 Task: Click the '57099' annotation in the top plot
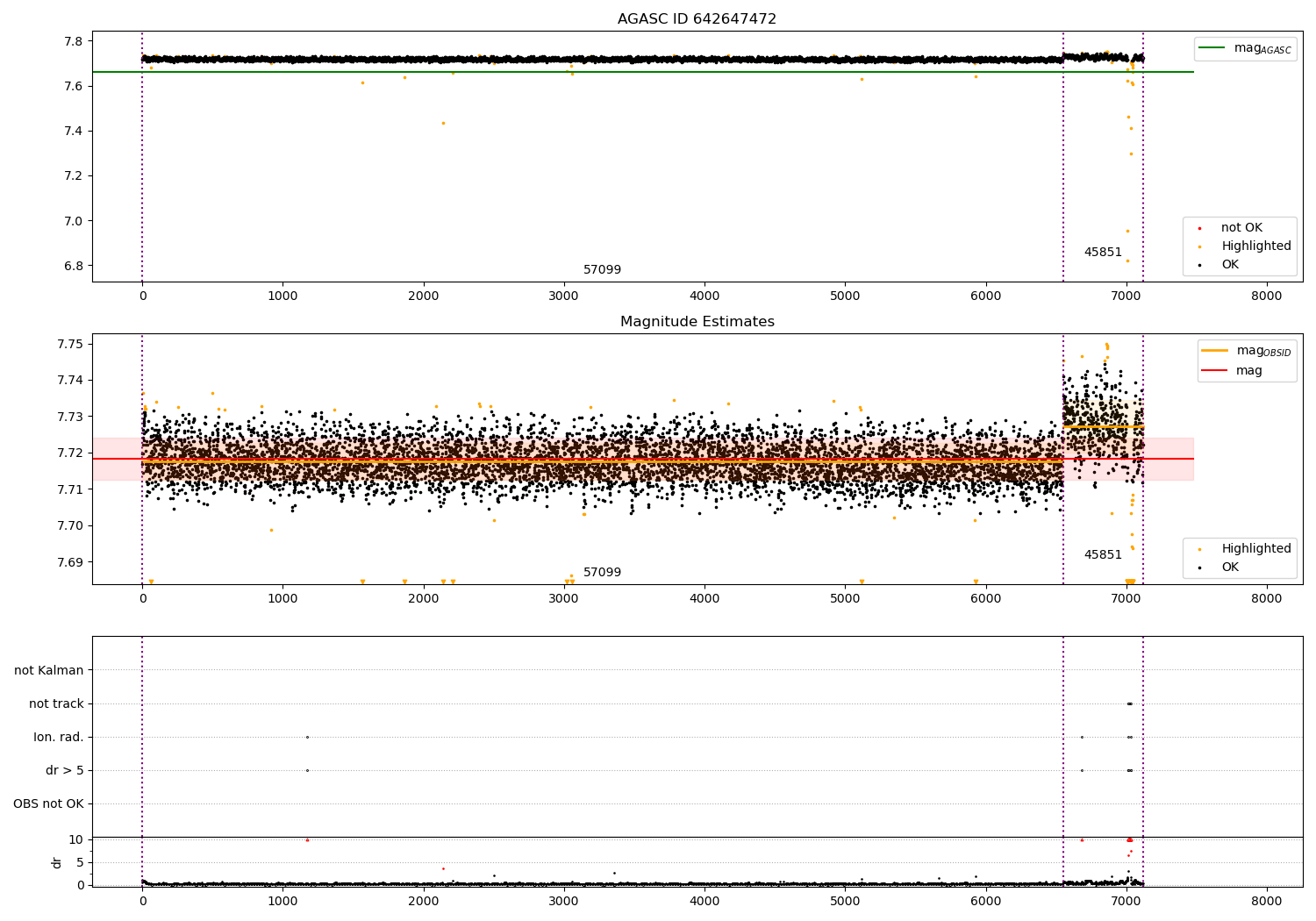(602, 270)
